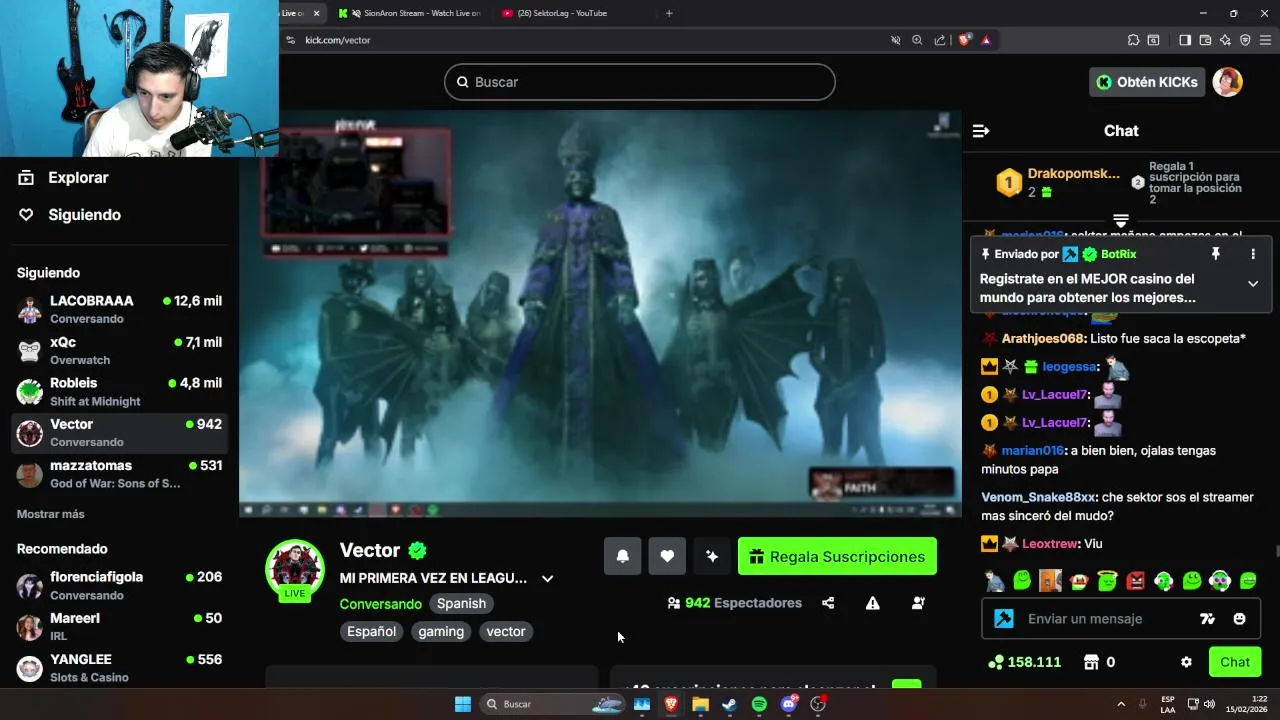Click the 7TV icon in message box
Screen dimensions: 1280x720
1207,619
